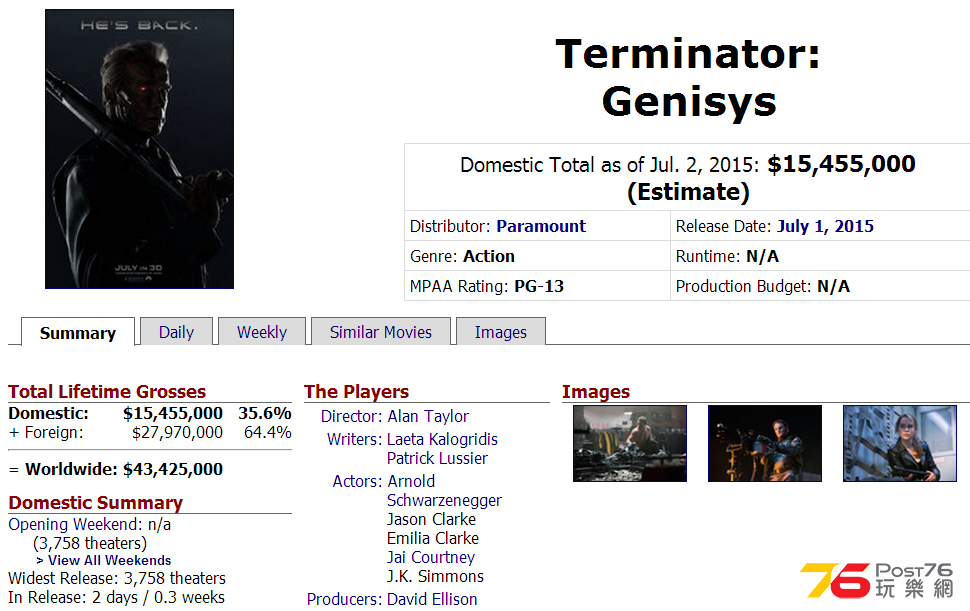Click the July 1, 2015 release date link
Image resolution: width=970 pixels, height=611 pixels.
pos(825,226)
